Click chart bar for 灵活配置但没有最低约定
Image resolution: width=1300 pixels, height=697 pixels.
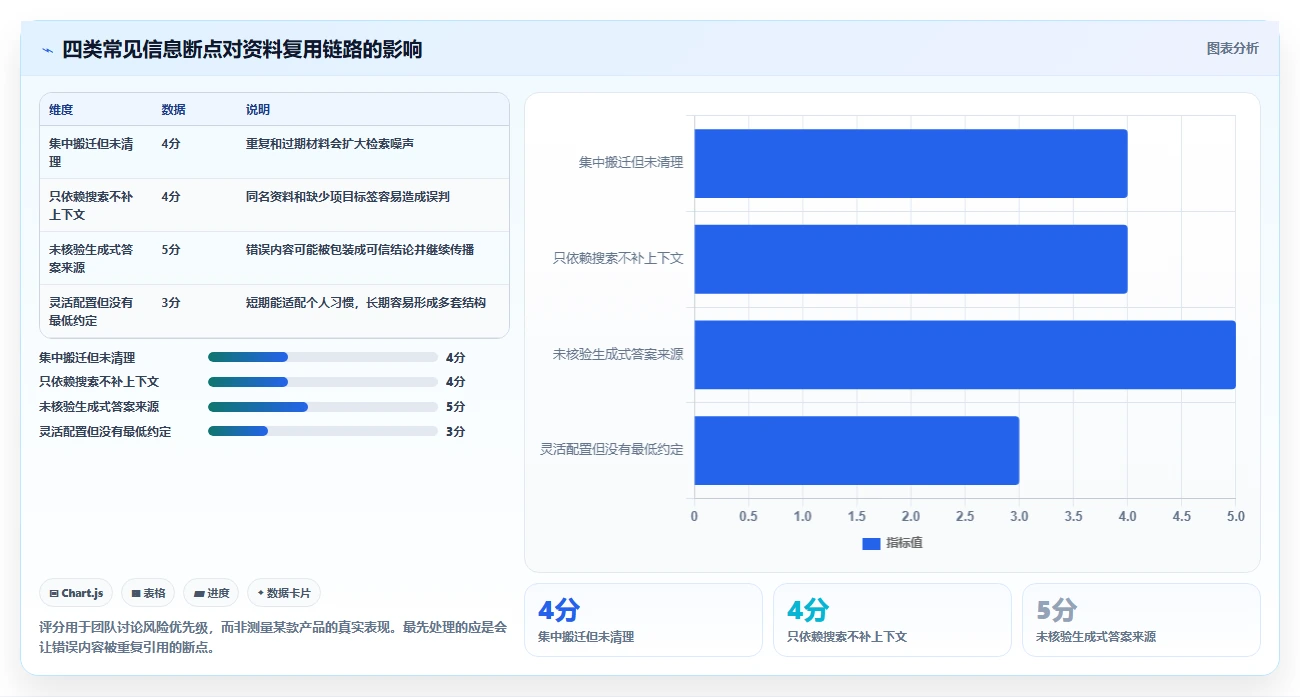[857, 450]
